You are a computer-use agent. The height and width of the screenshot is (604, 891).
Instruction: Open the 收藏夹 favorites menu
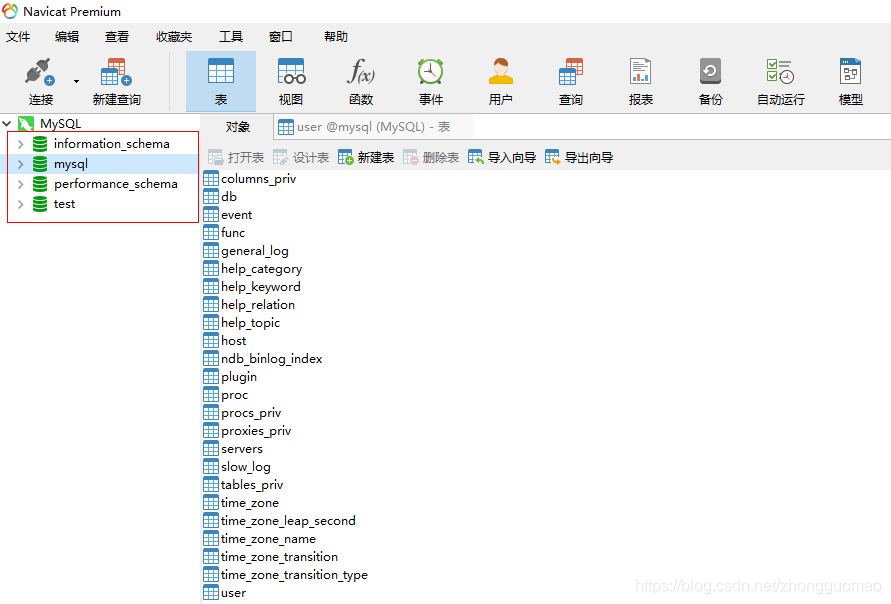point(174,37)
